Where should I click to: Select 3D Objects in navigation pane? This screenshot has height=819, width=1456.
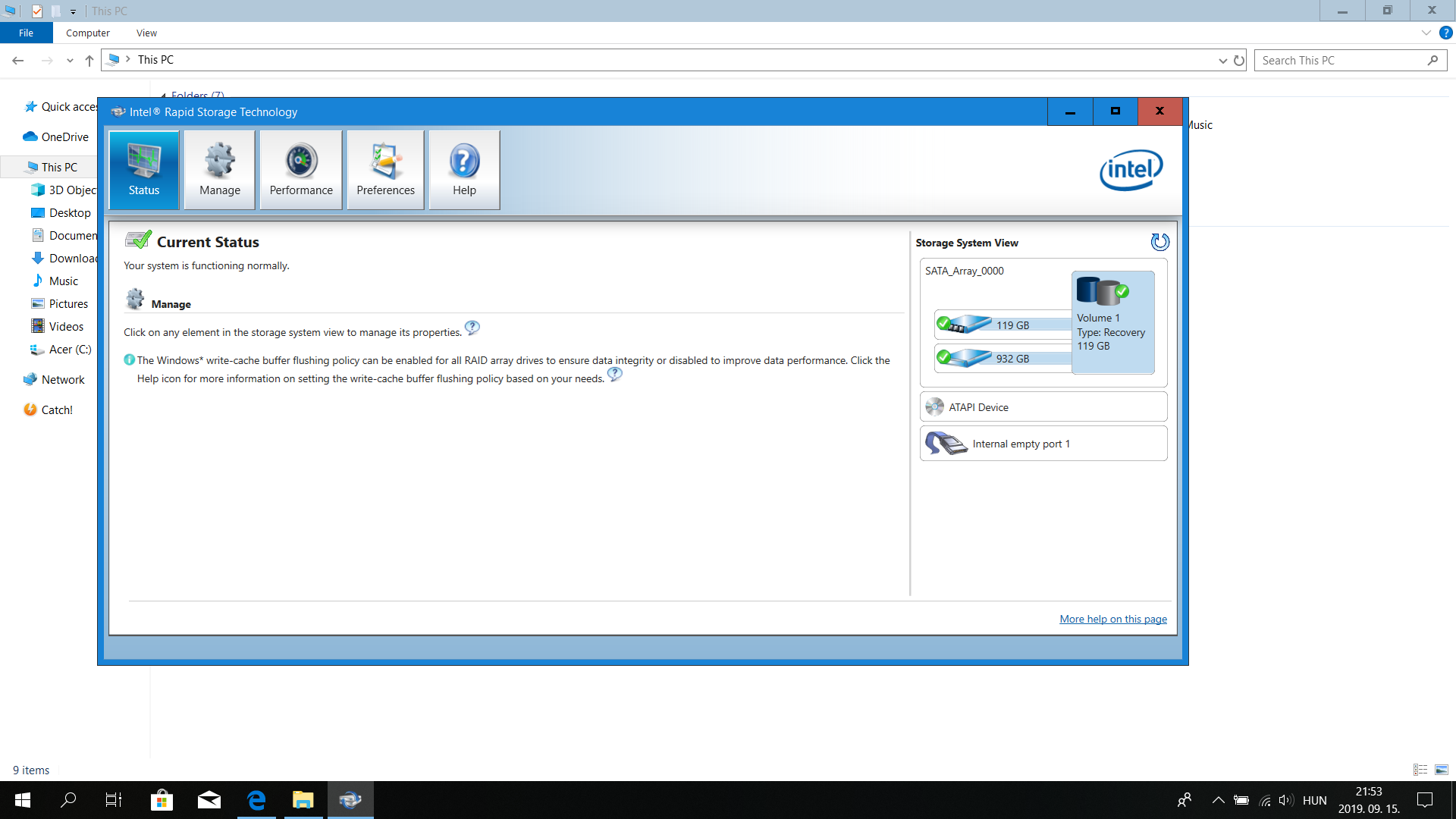(x=64, y=190)
